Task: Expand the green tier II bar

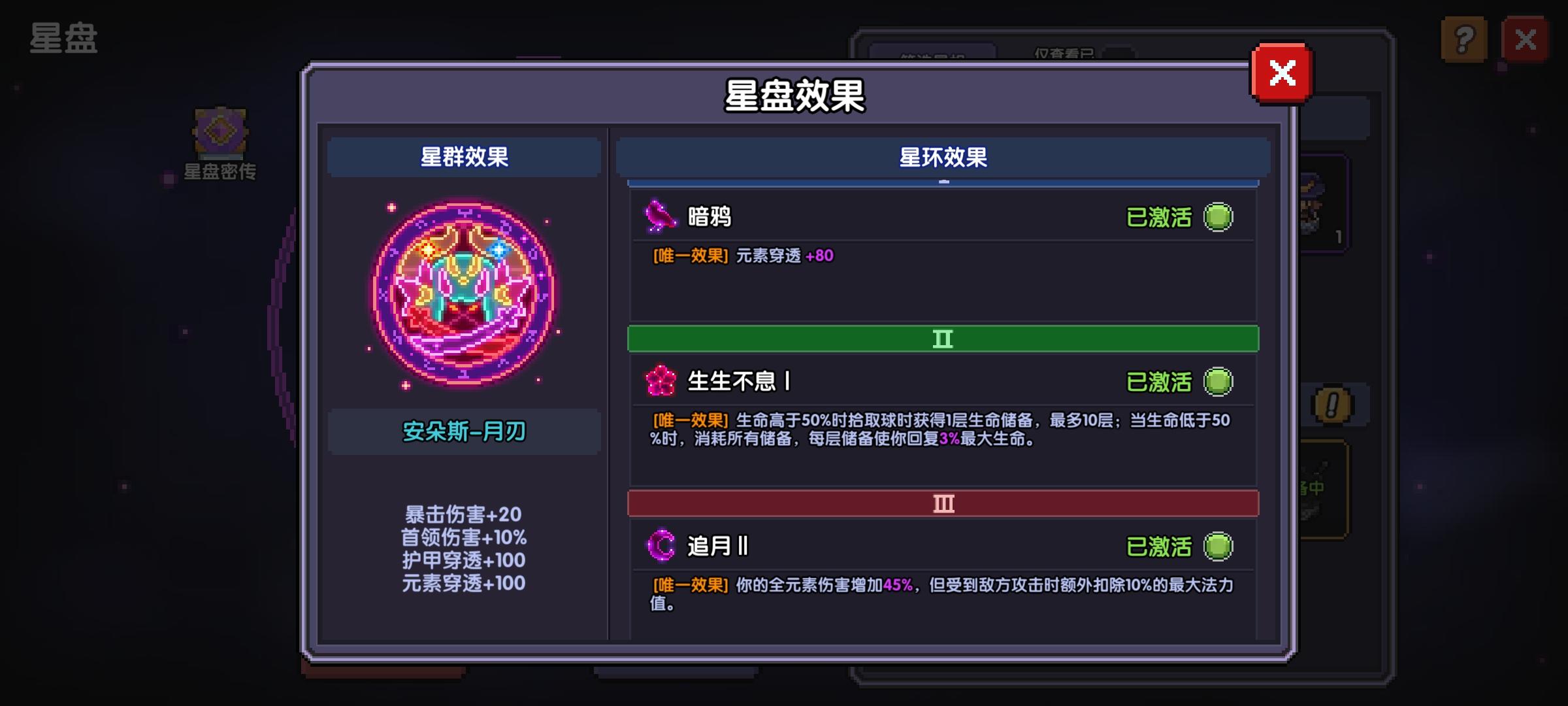Action: coord(943,339)
